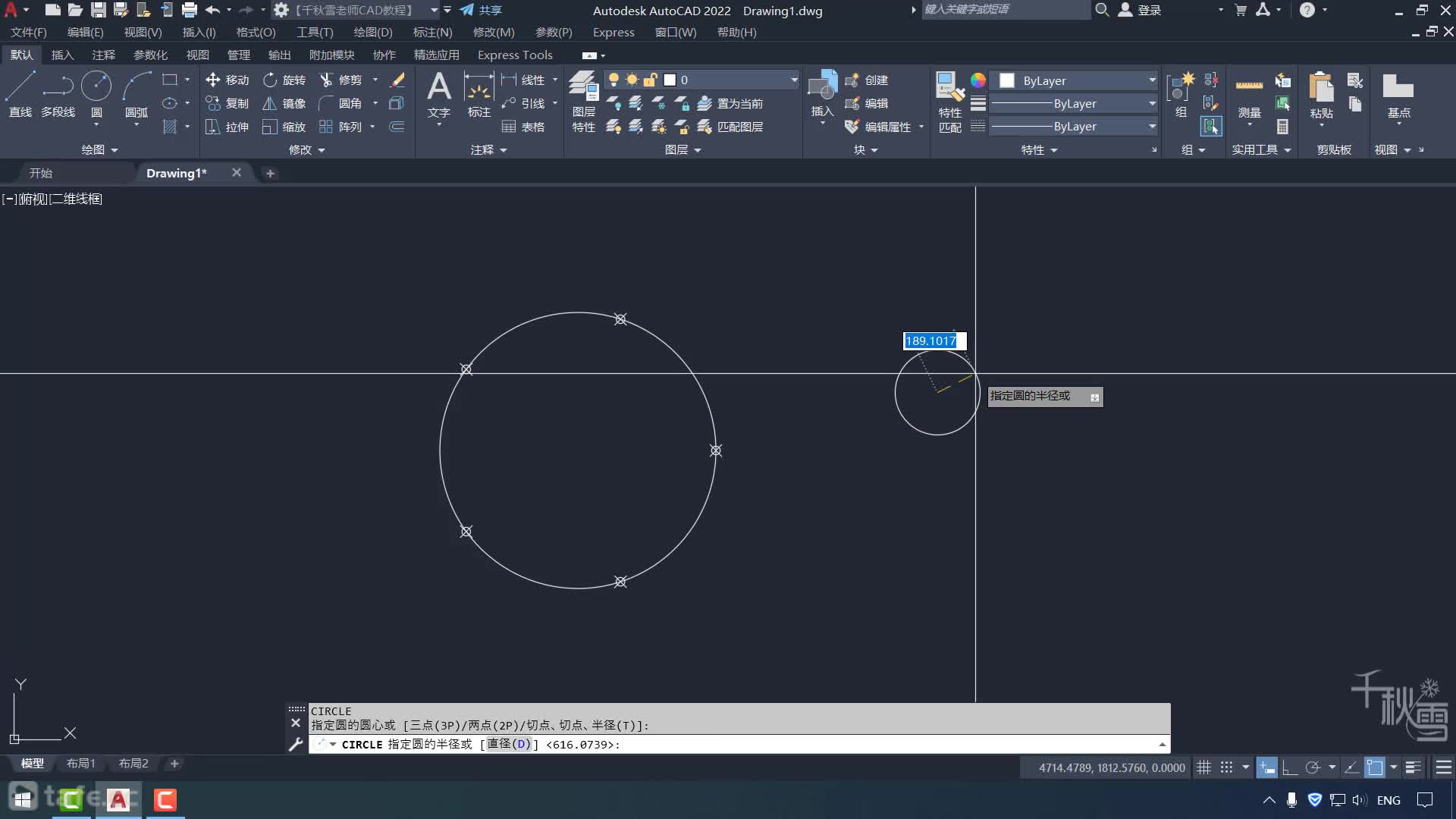The width and height of the screenshot is (1456, 819).
Task: Toggle snap mode dotted grid icon
Action: tap(1226, 767)
